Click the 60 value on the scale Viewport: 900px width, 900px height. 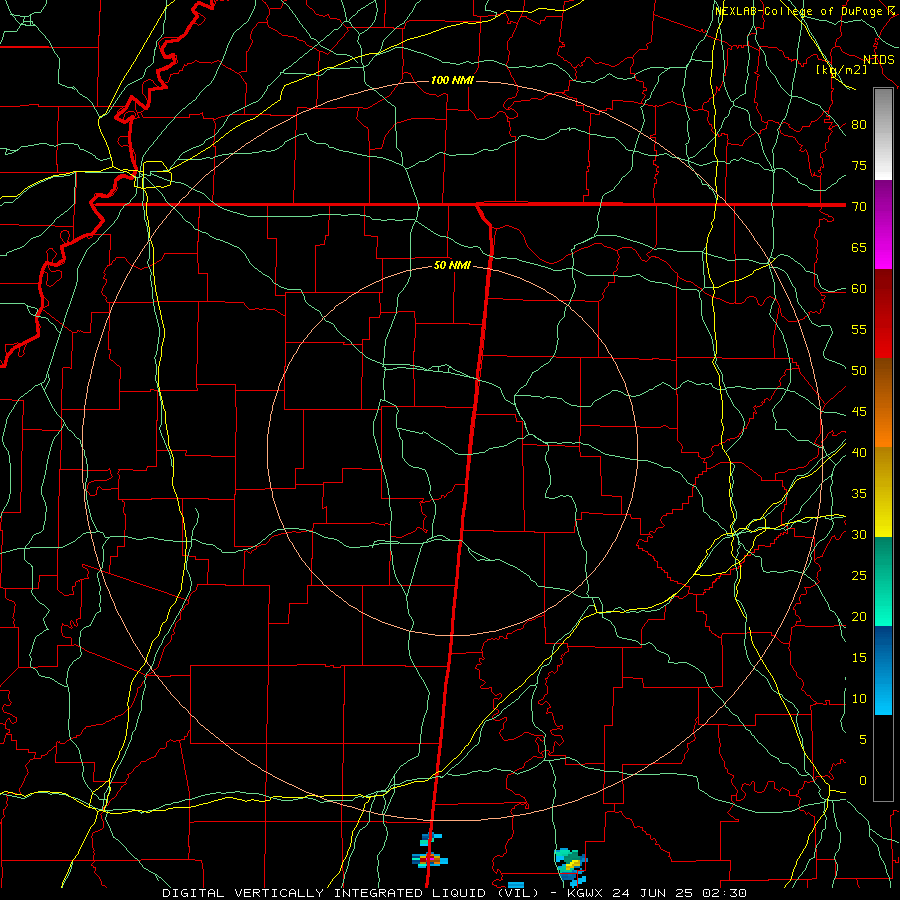tap(859, 289)
